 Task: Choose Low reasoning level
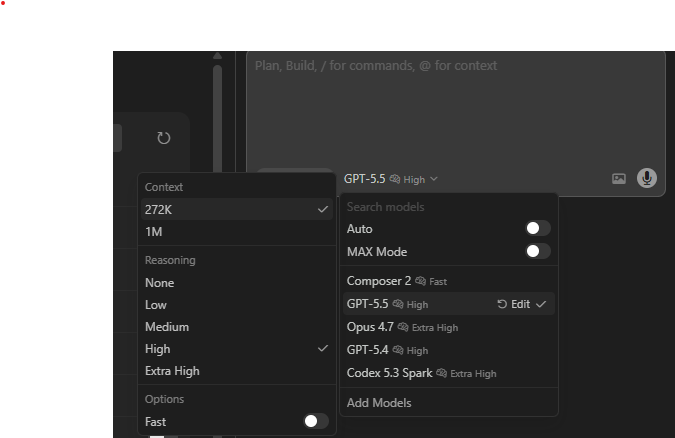pyautogui.click(x=237, y=304)
